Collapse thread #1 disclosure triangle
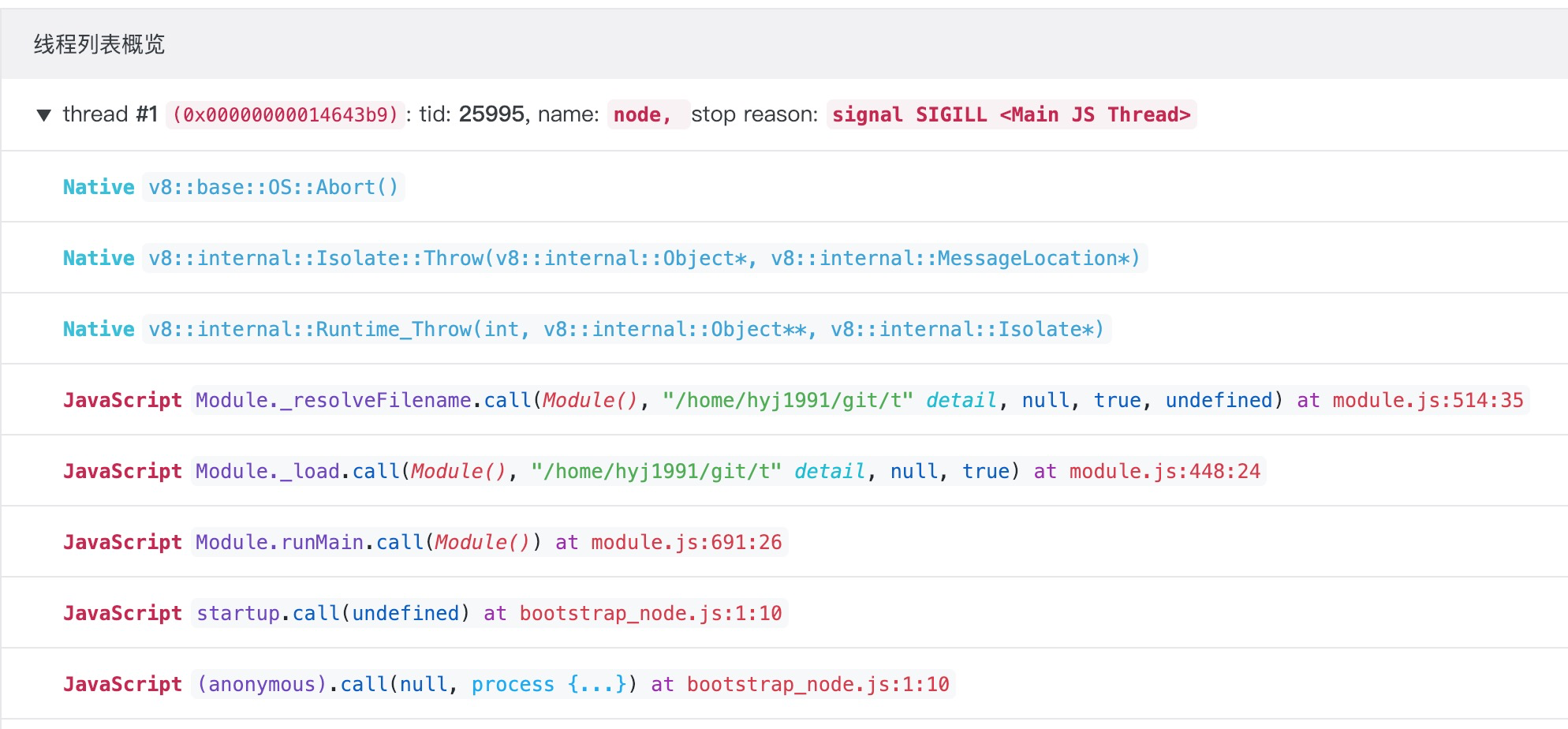This screenshot has width=1568, height=729. click(44, 115)
